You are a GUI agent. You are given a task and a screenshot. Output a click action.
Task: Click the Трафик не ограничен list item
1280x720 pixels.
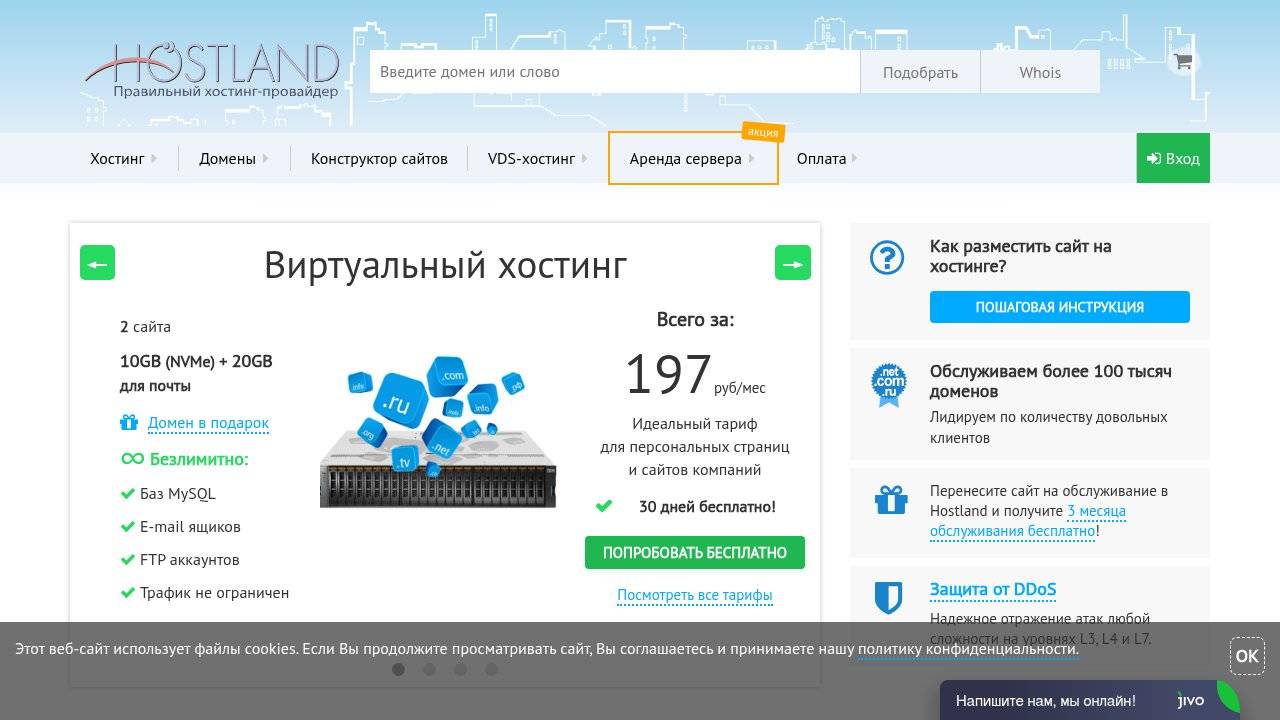[x=214, y=592]
